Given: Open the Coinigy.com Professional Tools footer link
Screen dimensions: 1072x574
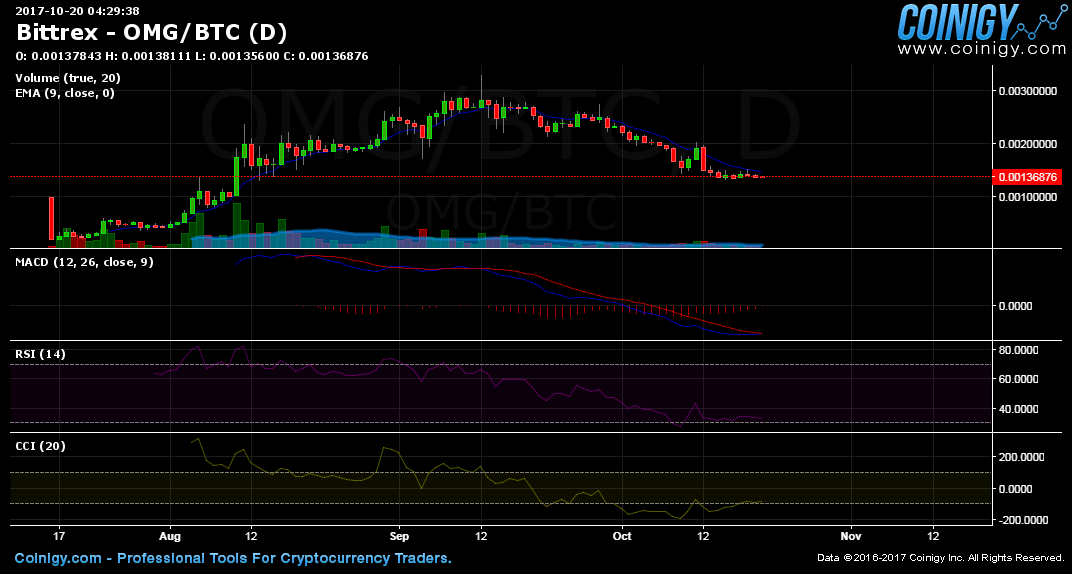Looking at the screenshot, I should [x=233, y=558].
